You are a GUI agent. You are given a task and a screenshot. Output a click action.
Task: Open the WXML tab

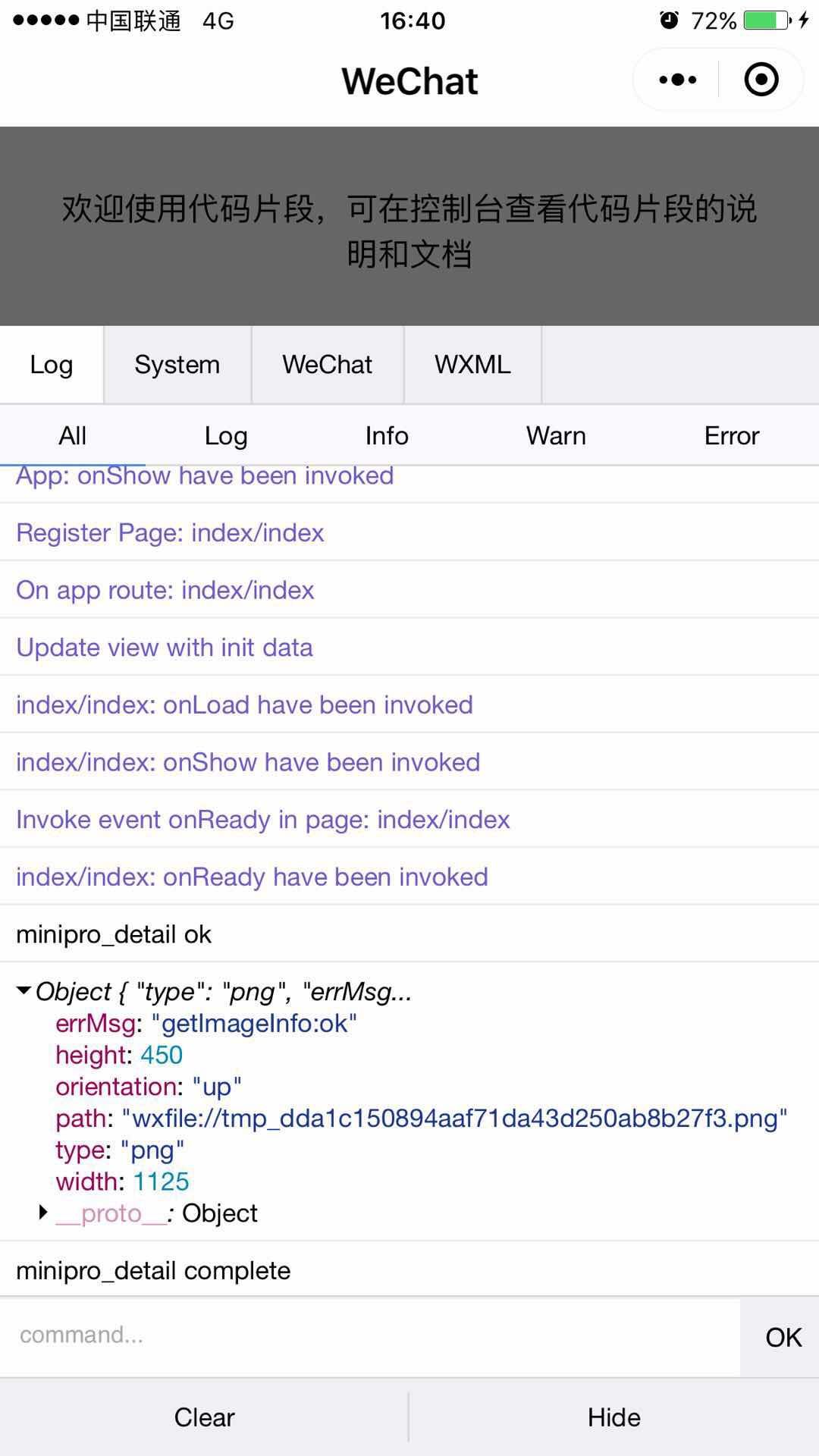tap(472, 365)
